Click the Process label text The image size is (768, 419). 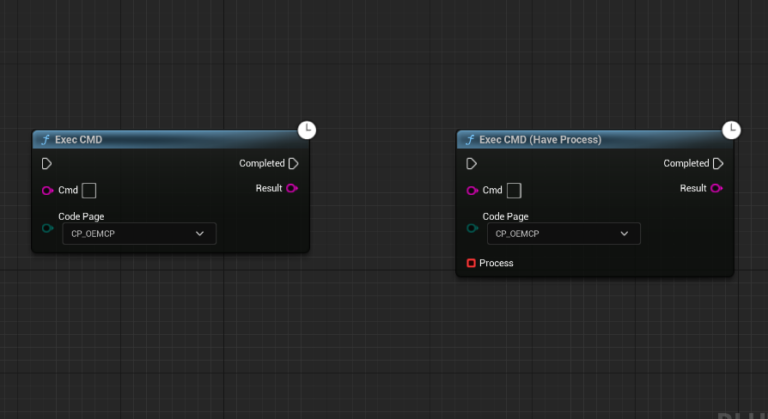[x=496, y=263]
